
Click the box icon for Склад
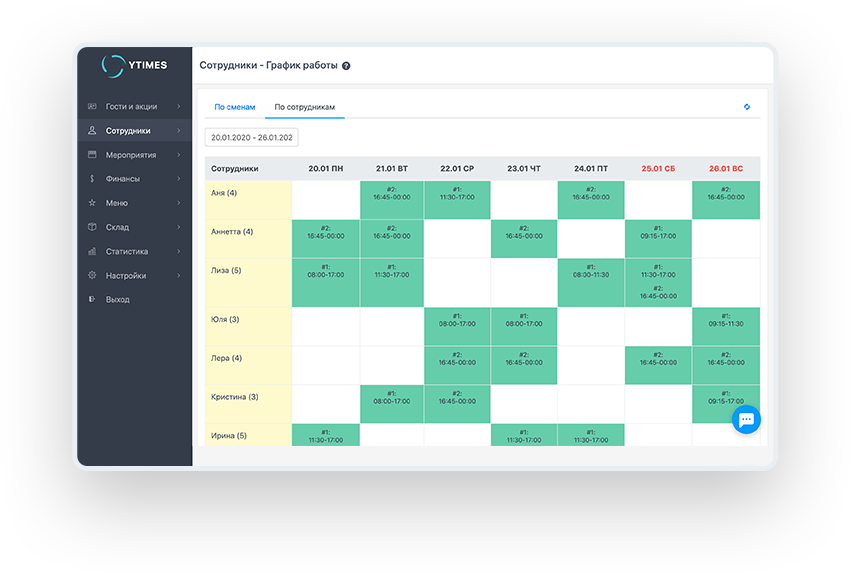point(92,227)
